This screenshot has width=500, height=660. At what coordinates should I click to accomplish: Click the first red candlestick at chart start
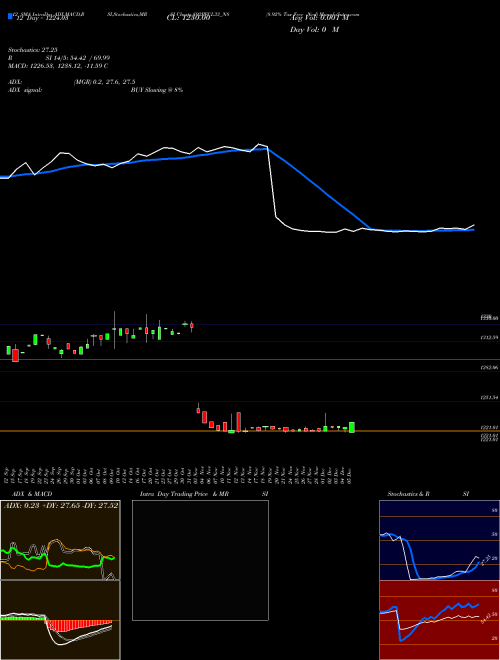[15, 354]
